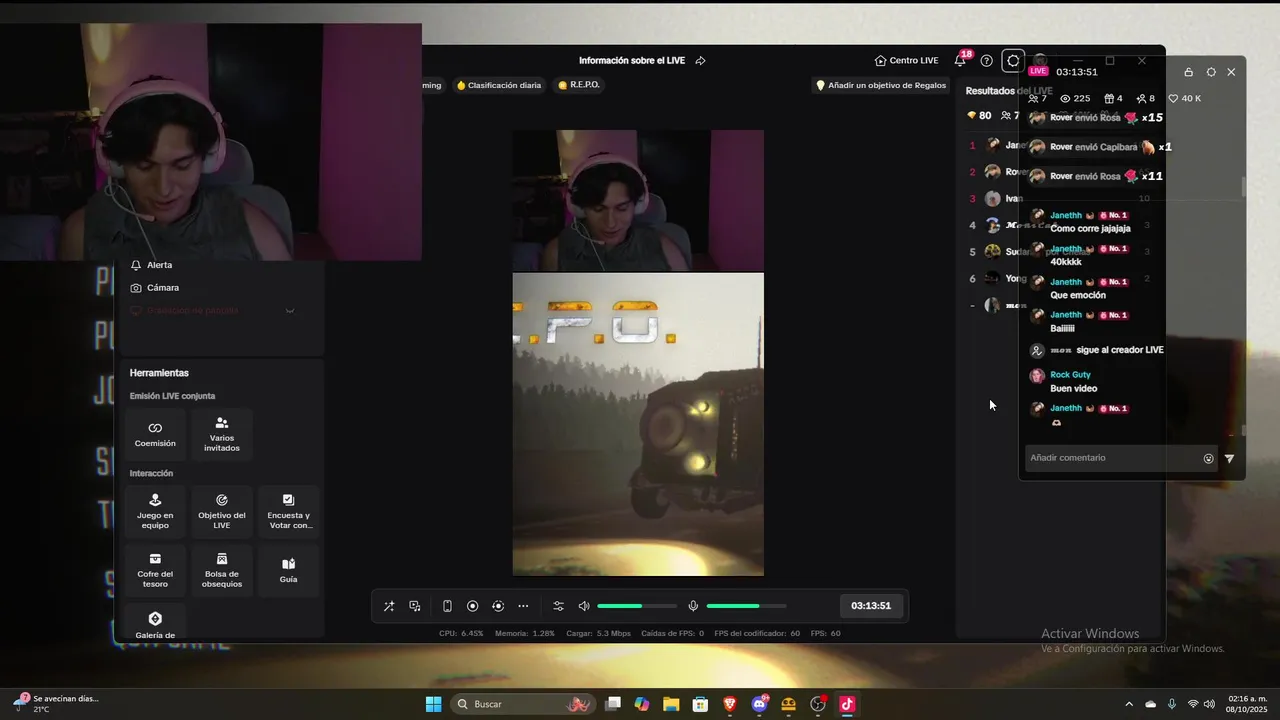Open the settings gear in the top bar

[x=1013, y=61]
